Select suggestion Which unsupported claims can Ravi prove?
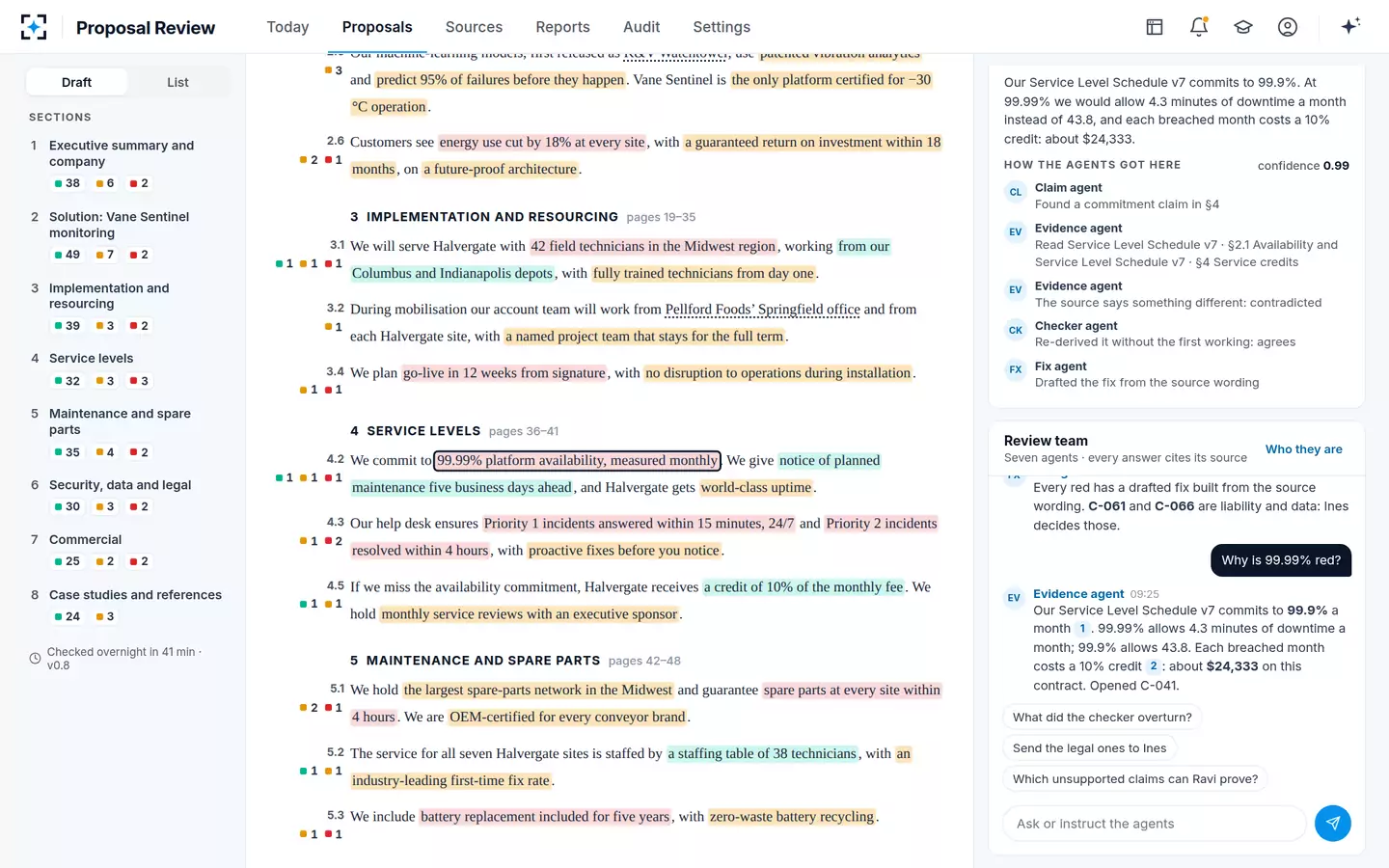 (x=1135, y=779)
